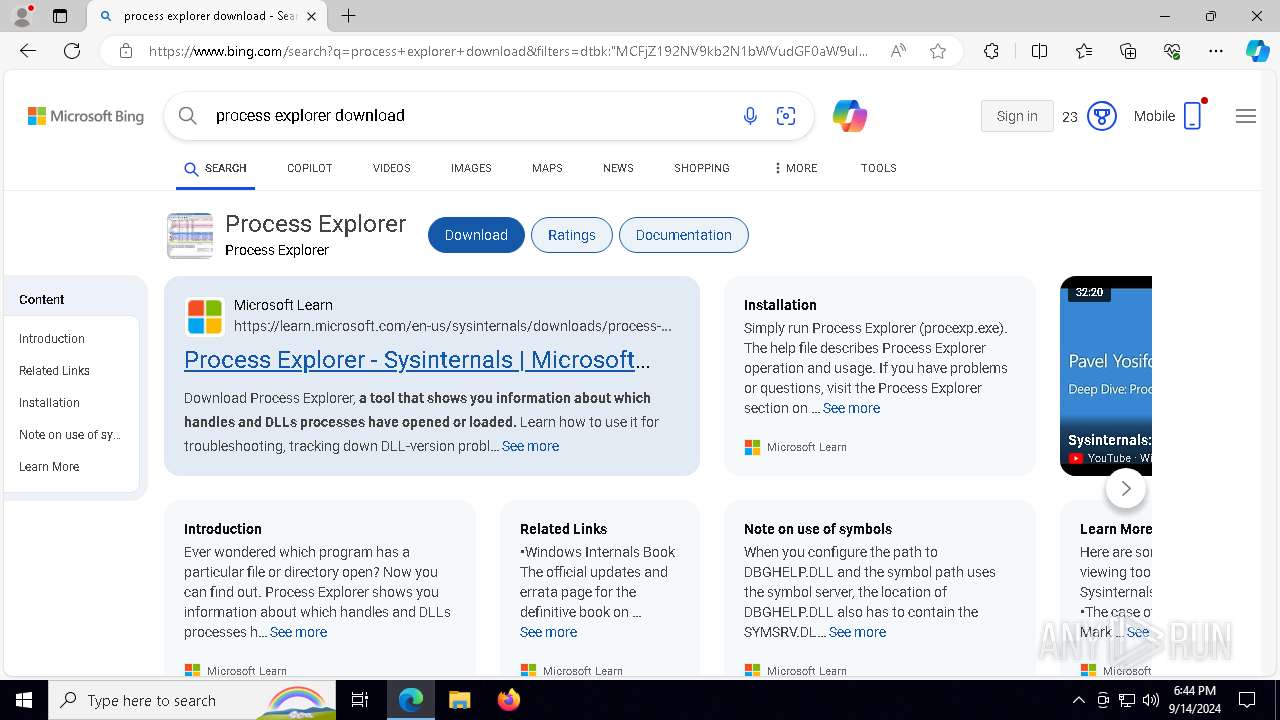Click the Edge profile avatar icon
The height and width of the screenshot is (720, 1280).
coord(22,16)
